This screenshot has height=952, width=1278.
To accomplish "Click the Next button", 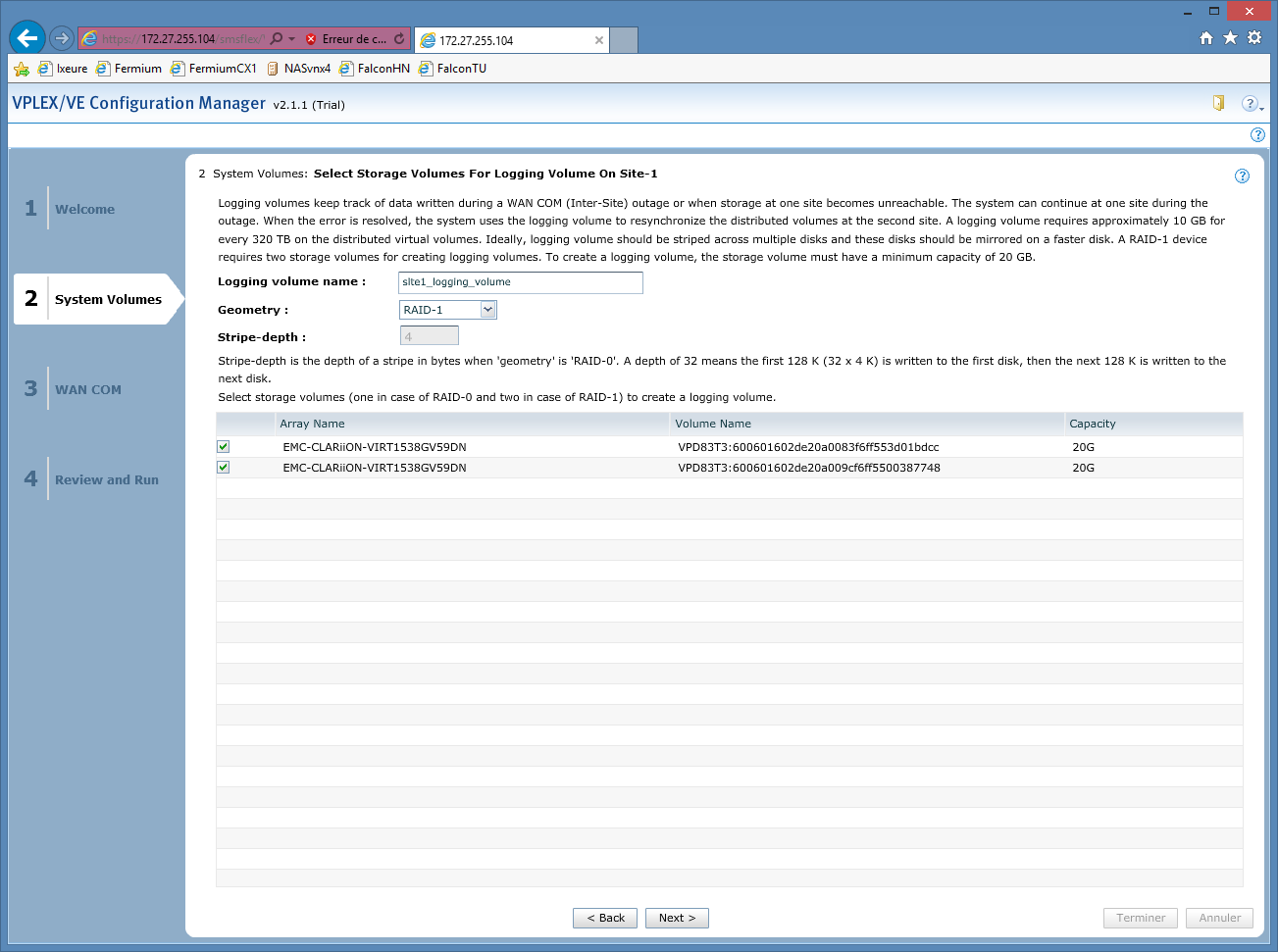I will pyautogui.click(x=677, y=918).
